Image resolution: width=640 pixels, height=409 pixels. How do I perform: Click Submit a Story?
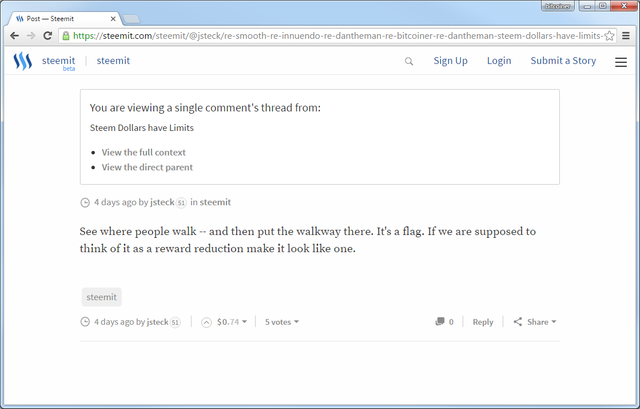[x=563, y=61]
